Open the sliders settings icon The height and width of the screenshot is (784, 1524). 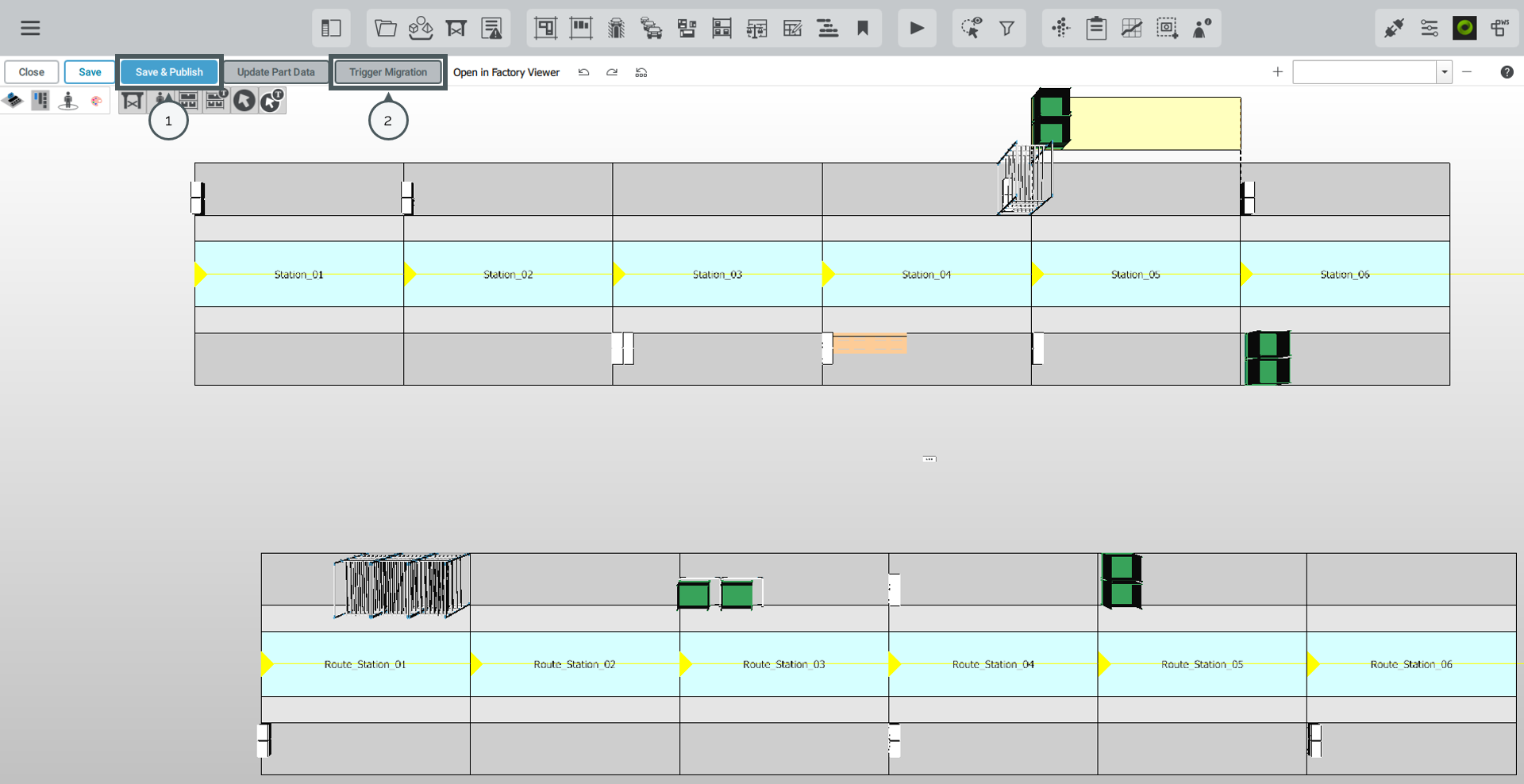1429,29
